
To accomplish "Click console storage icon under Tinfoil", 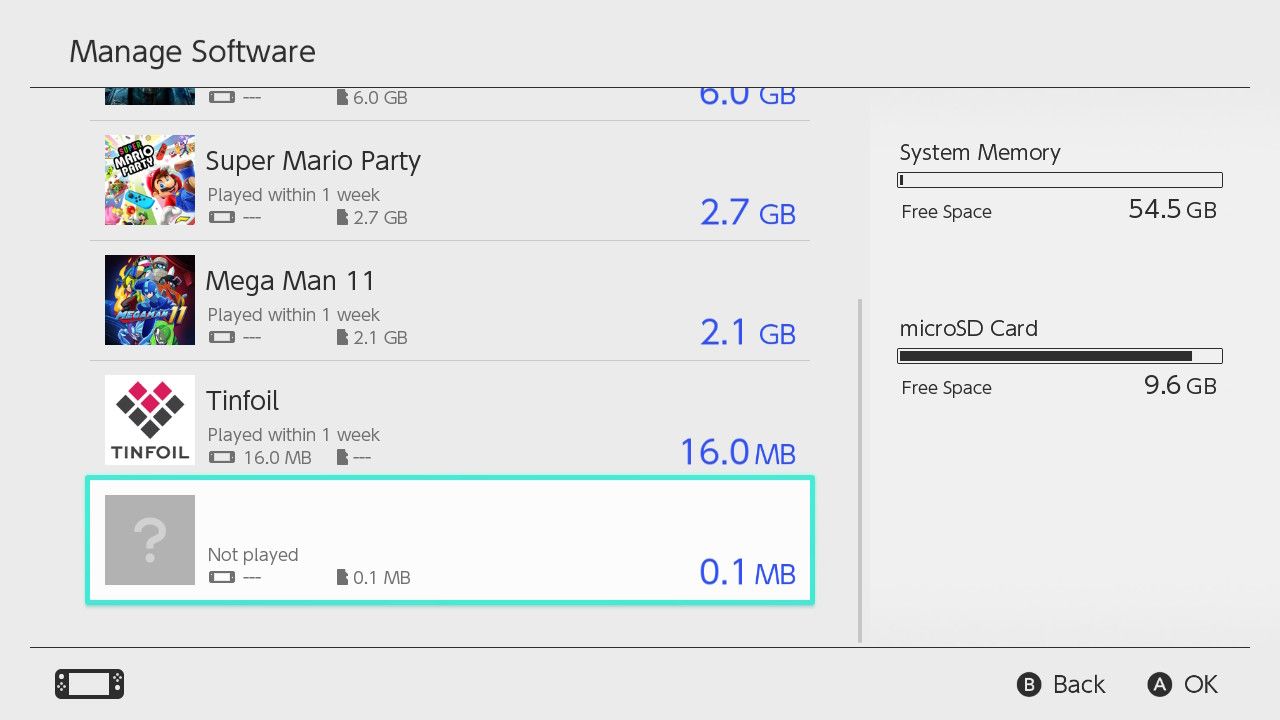I will click(221, 457).
